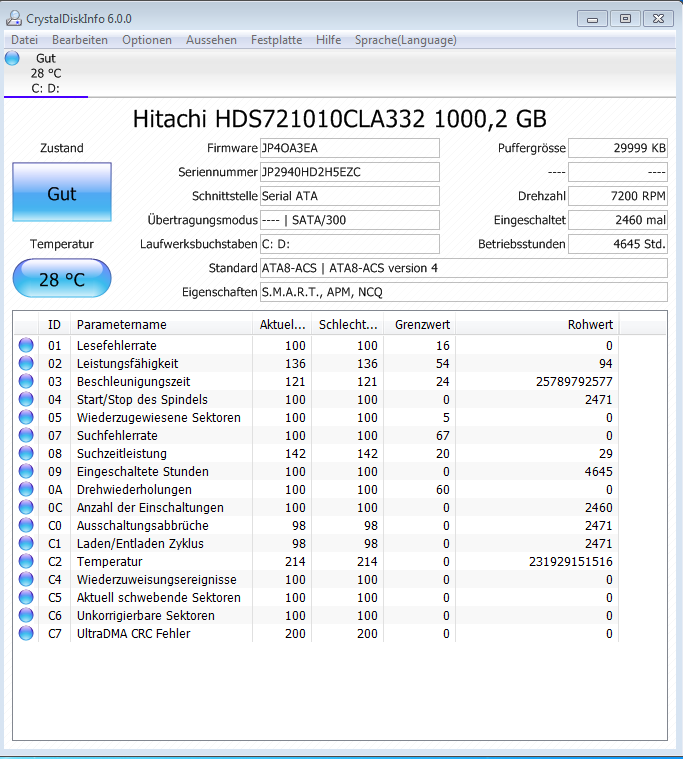Maximize the CrystalDiskInfo window

(x=625, y=19)
